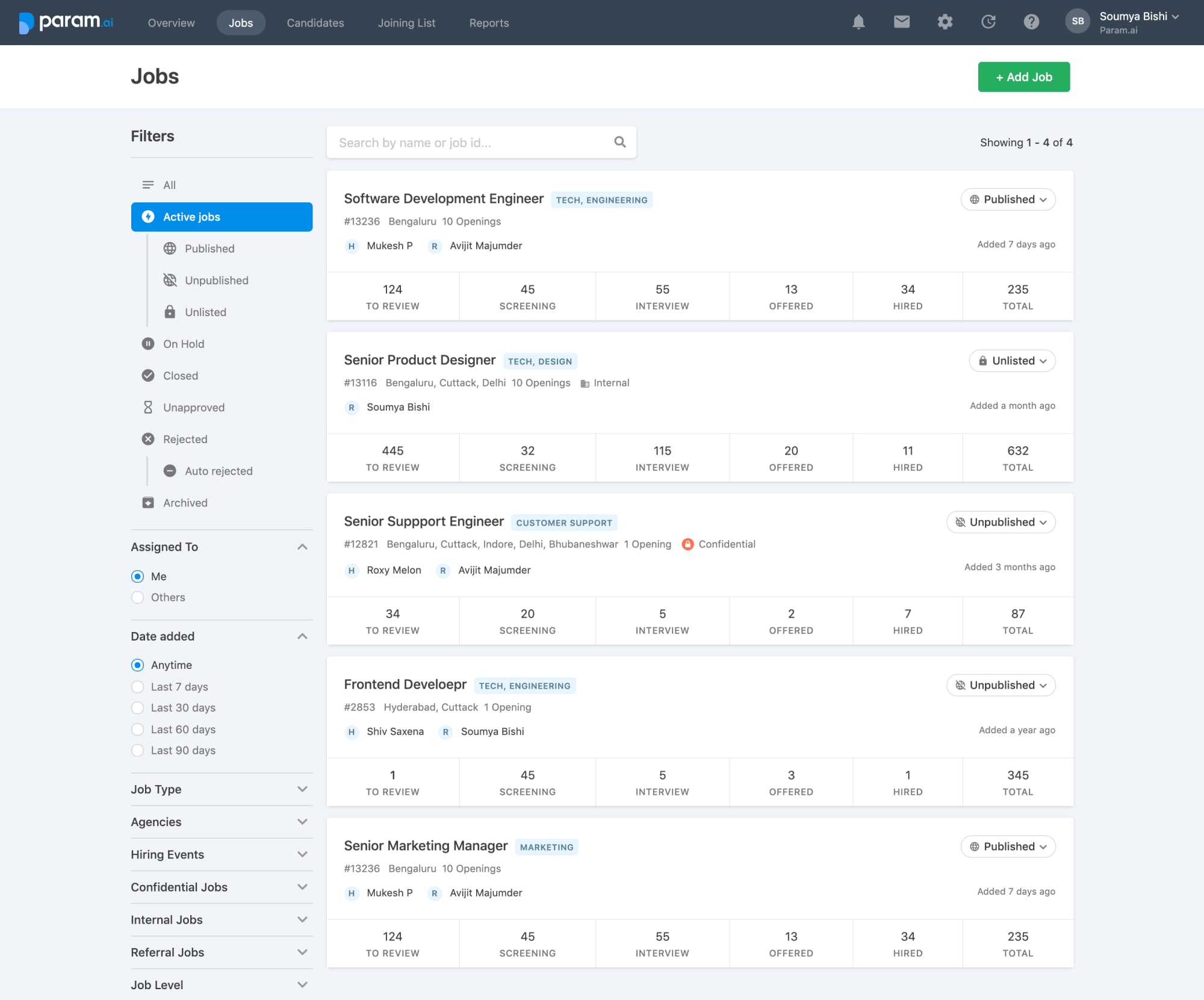This screenshot has width=1204, height=1000.
Task: Open Senior Marketing Manager job title
Action: [x=426, y=846]
